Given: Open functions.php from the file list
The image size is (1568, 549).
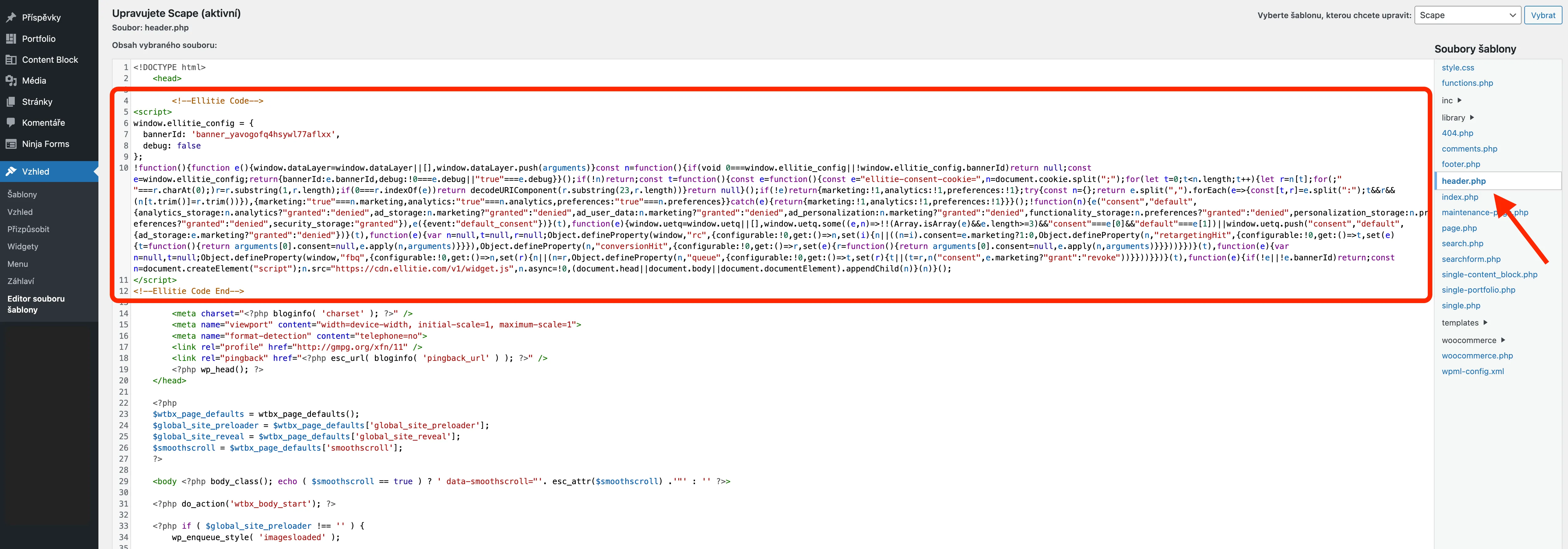Looking at the screenshot, I should pos(1467,83).
